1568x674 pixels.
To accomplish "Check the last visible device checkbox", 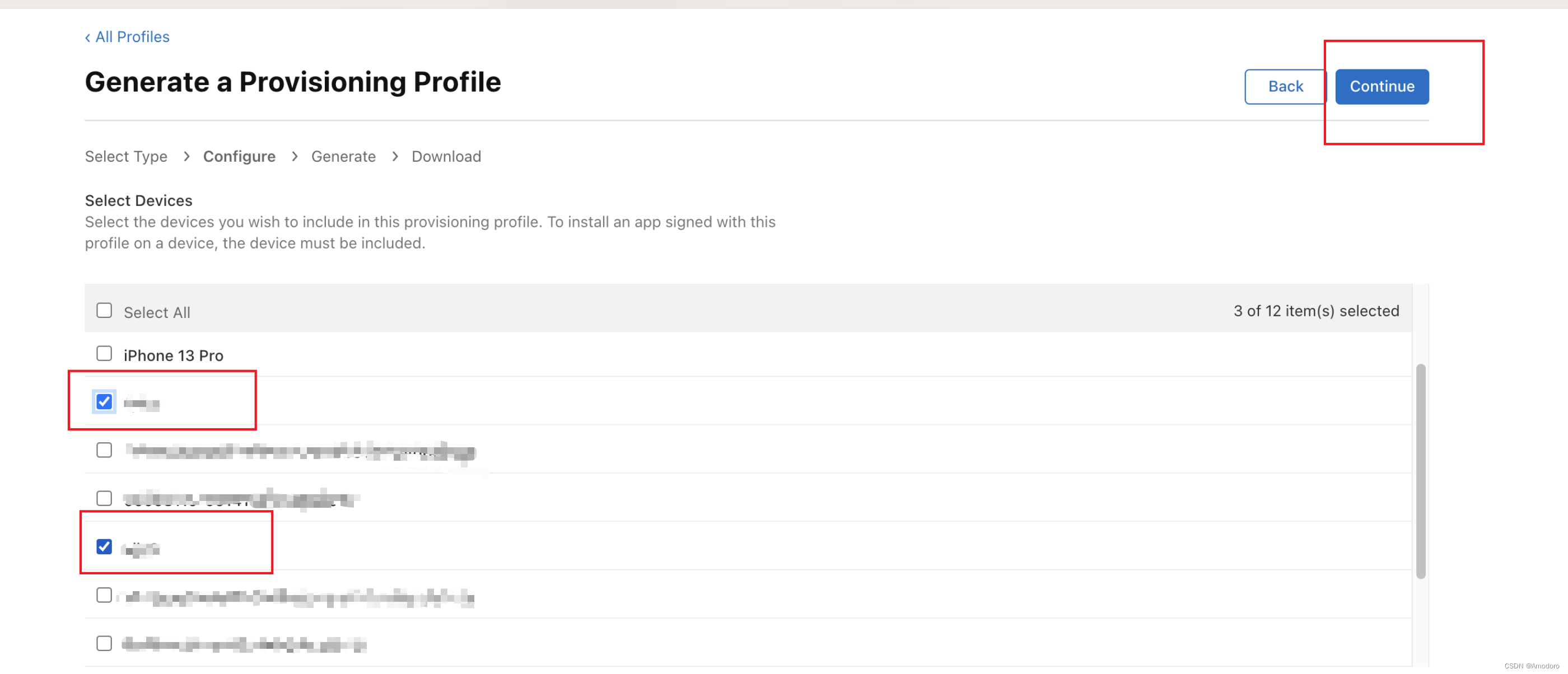I will click(104, 643).
